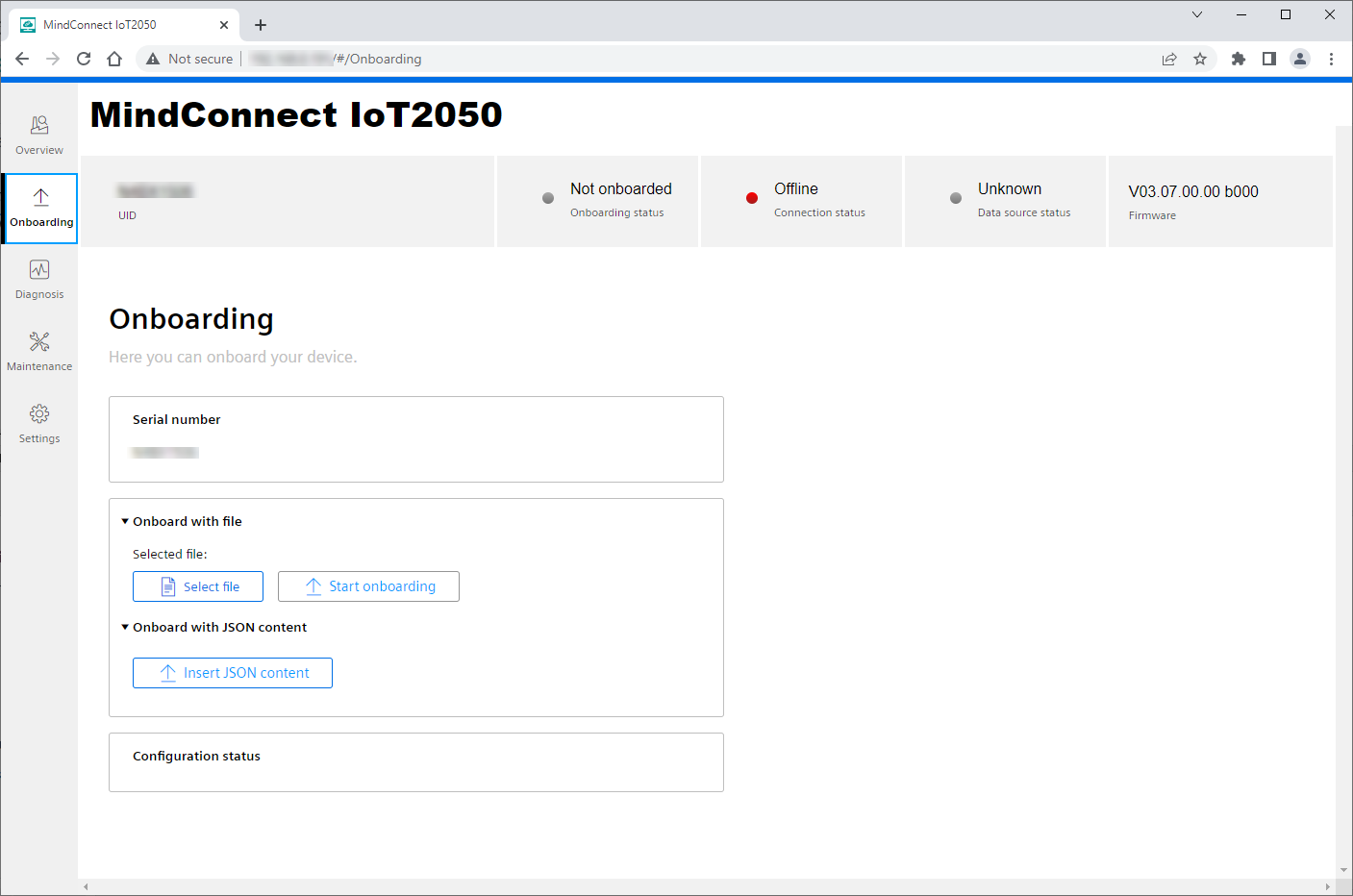Image resolution: width=1353 pixels, height=896 pixels.
Task: Go to browser home page
Action: [114, 59]
